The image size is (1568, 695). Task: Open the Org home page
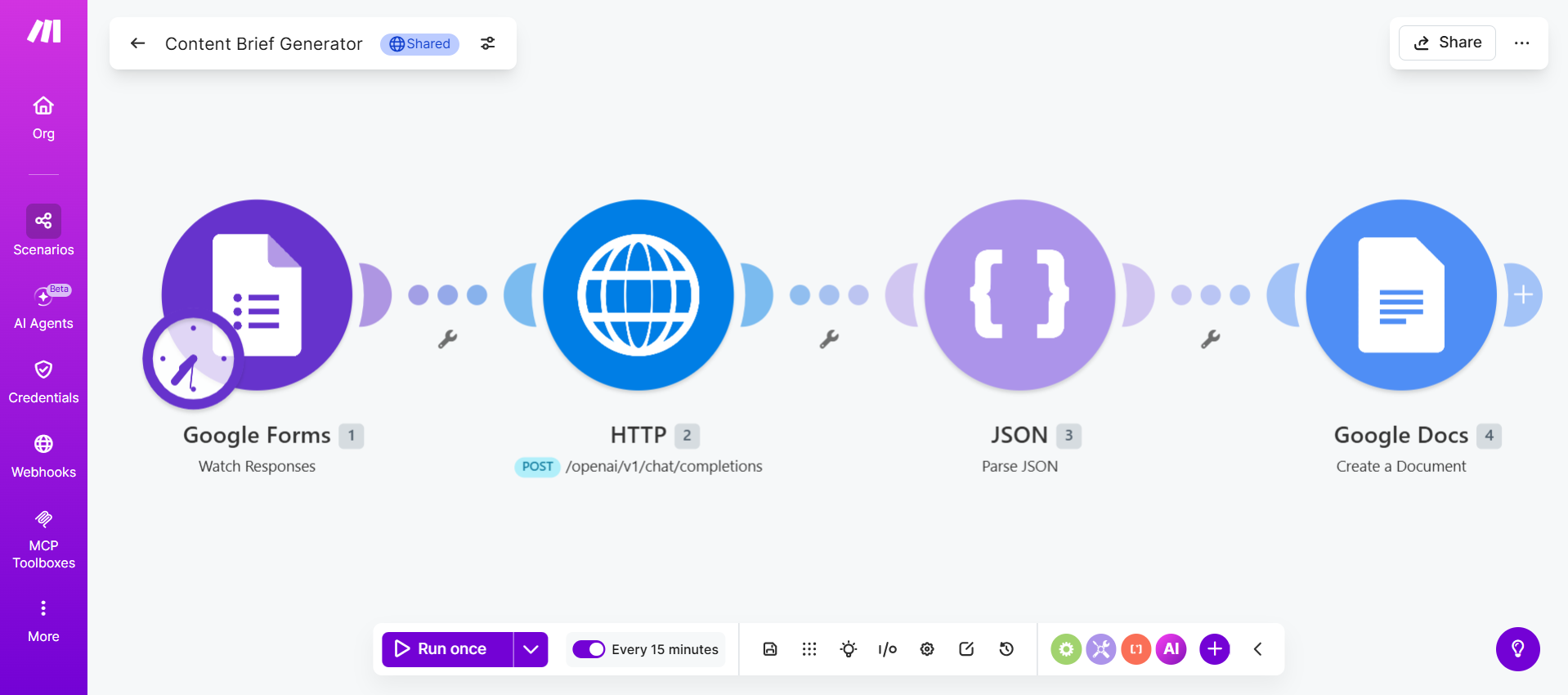click(x=43, y=119)
